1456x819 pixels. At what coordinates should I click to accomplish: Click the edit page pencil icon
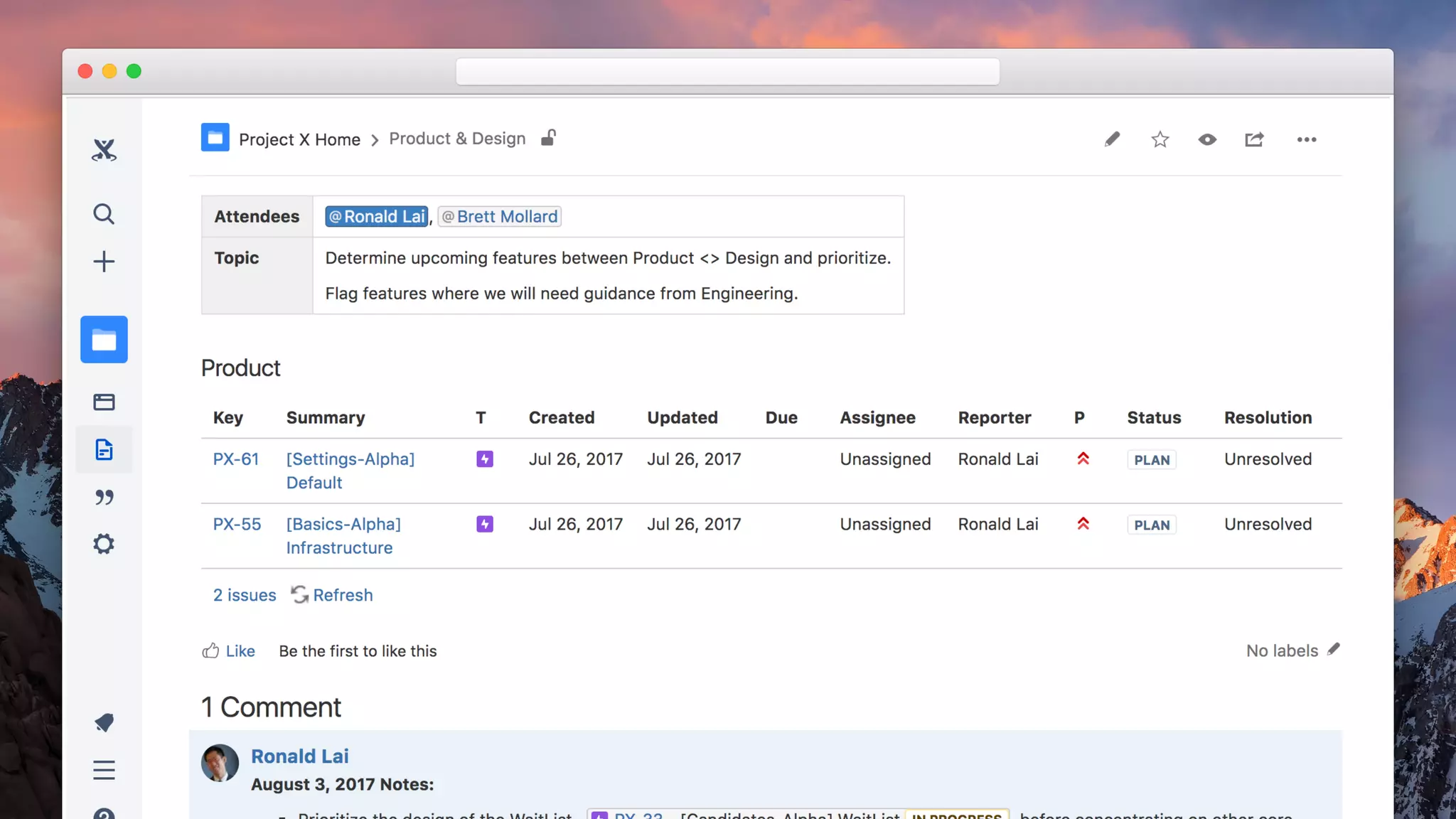tap(1112, 139)
